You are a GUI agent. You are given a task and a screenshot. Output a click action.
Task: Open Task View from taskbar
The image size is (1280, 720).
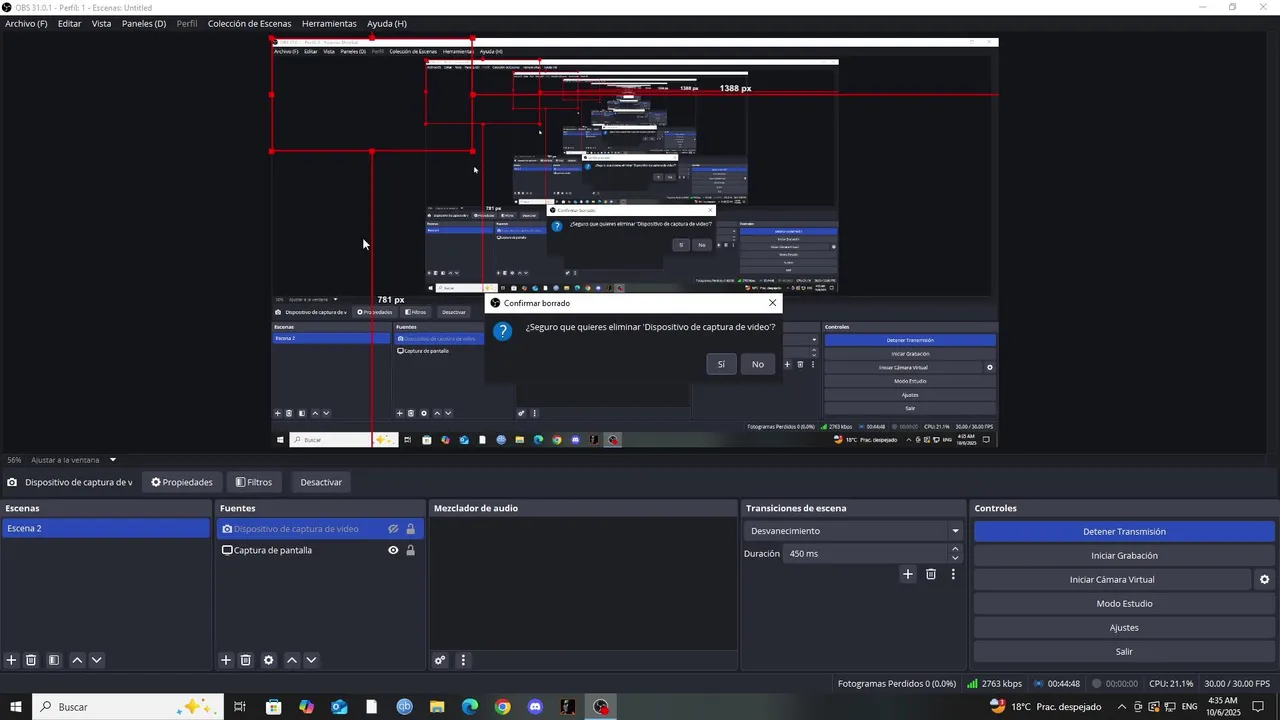click(x=240, y=707)
